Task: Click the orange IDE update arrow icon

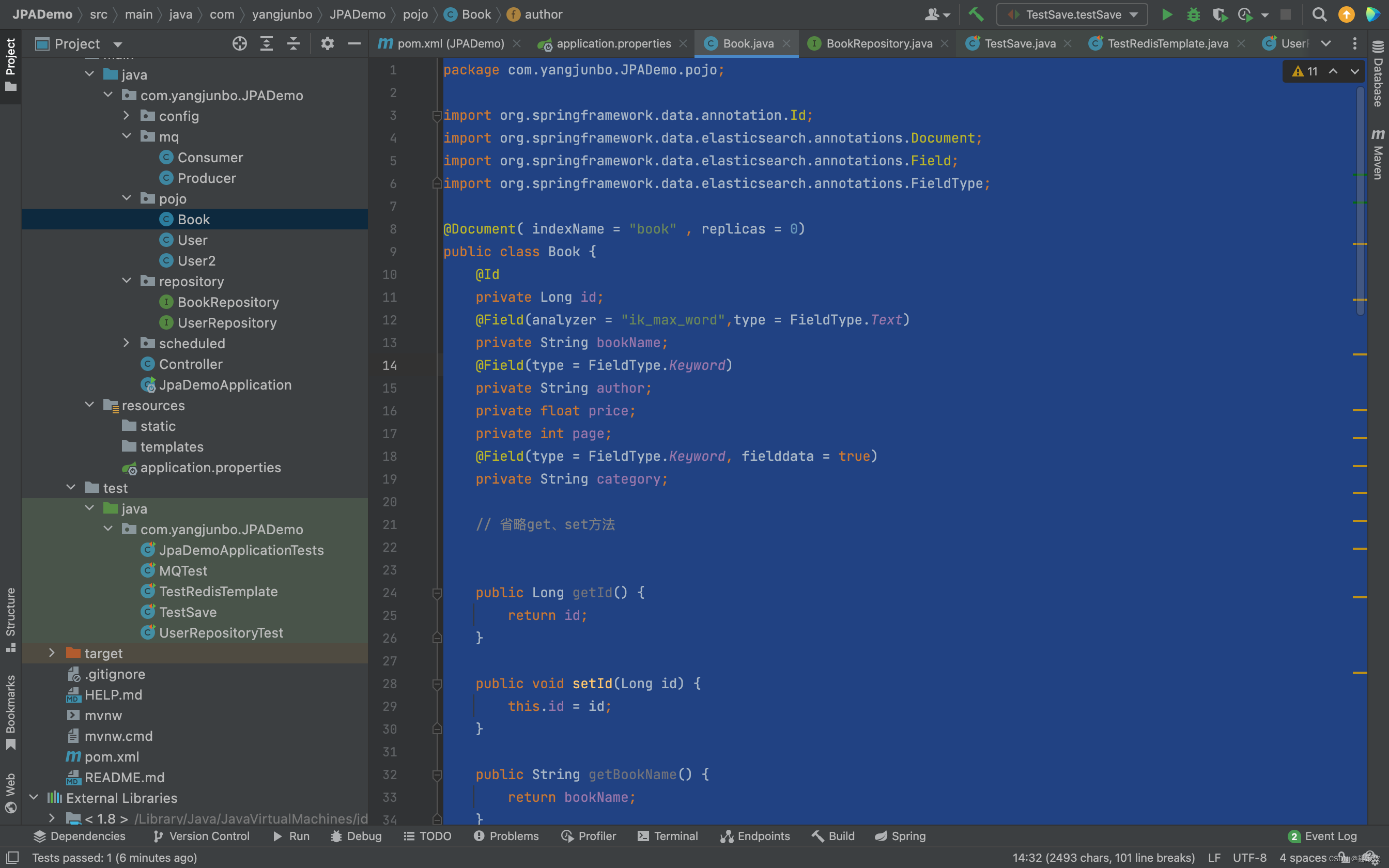Action: (x=1346, y=14)
